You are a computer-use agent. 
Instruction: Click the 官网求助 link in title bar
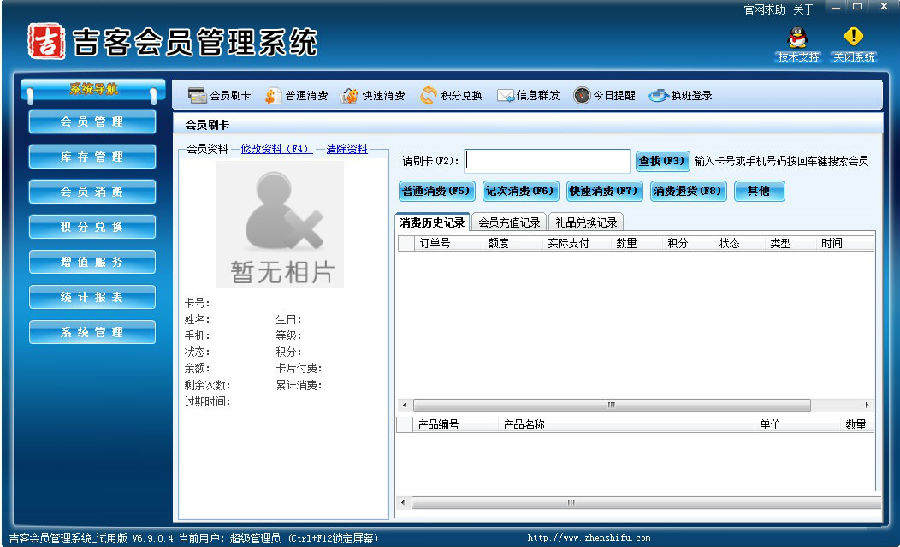[x=764, y=10]
